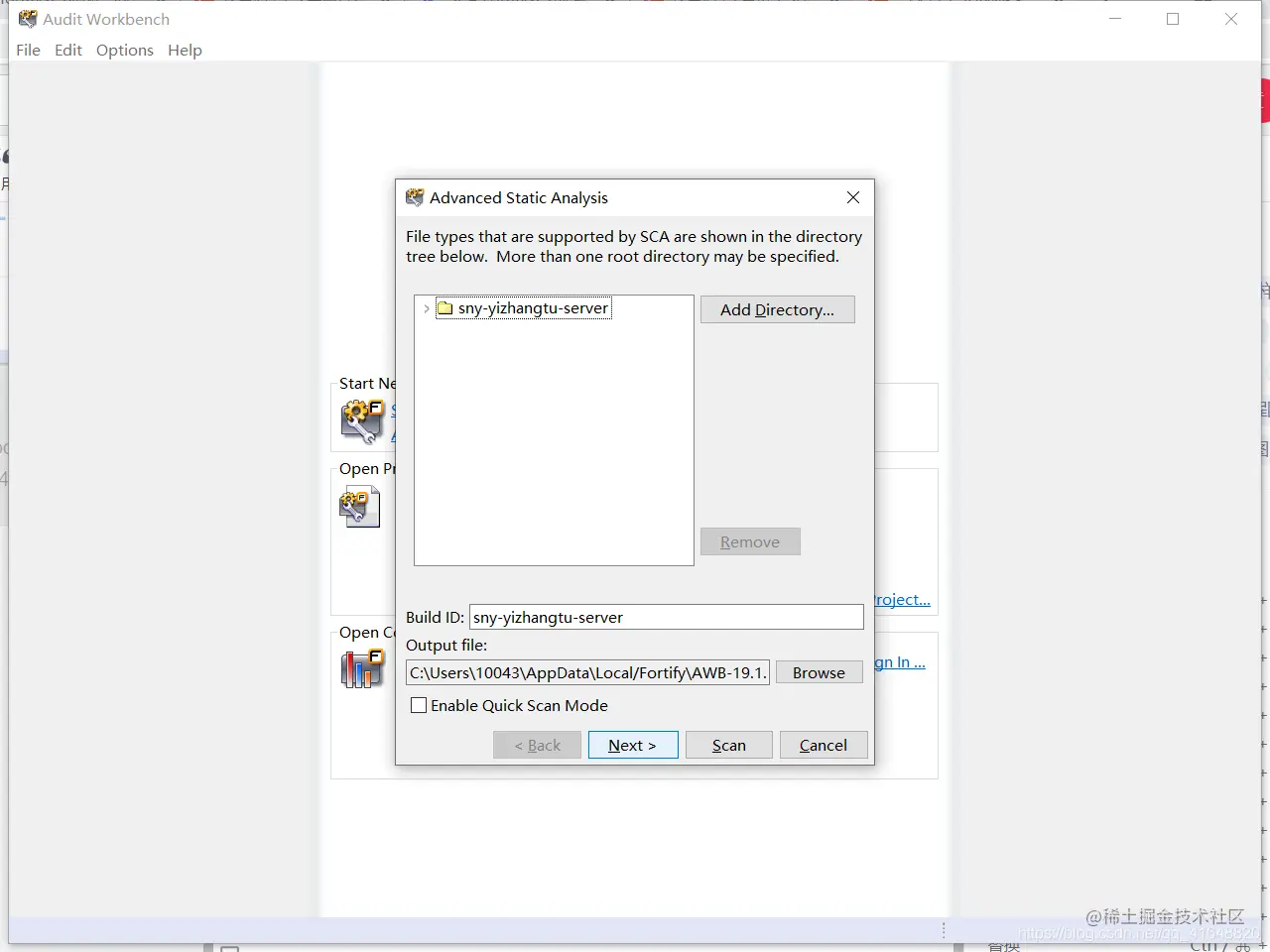The image size is (1270, 952).
Task: Expand the sny-yizhangtu-server tree node
Action: point(427,308)
